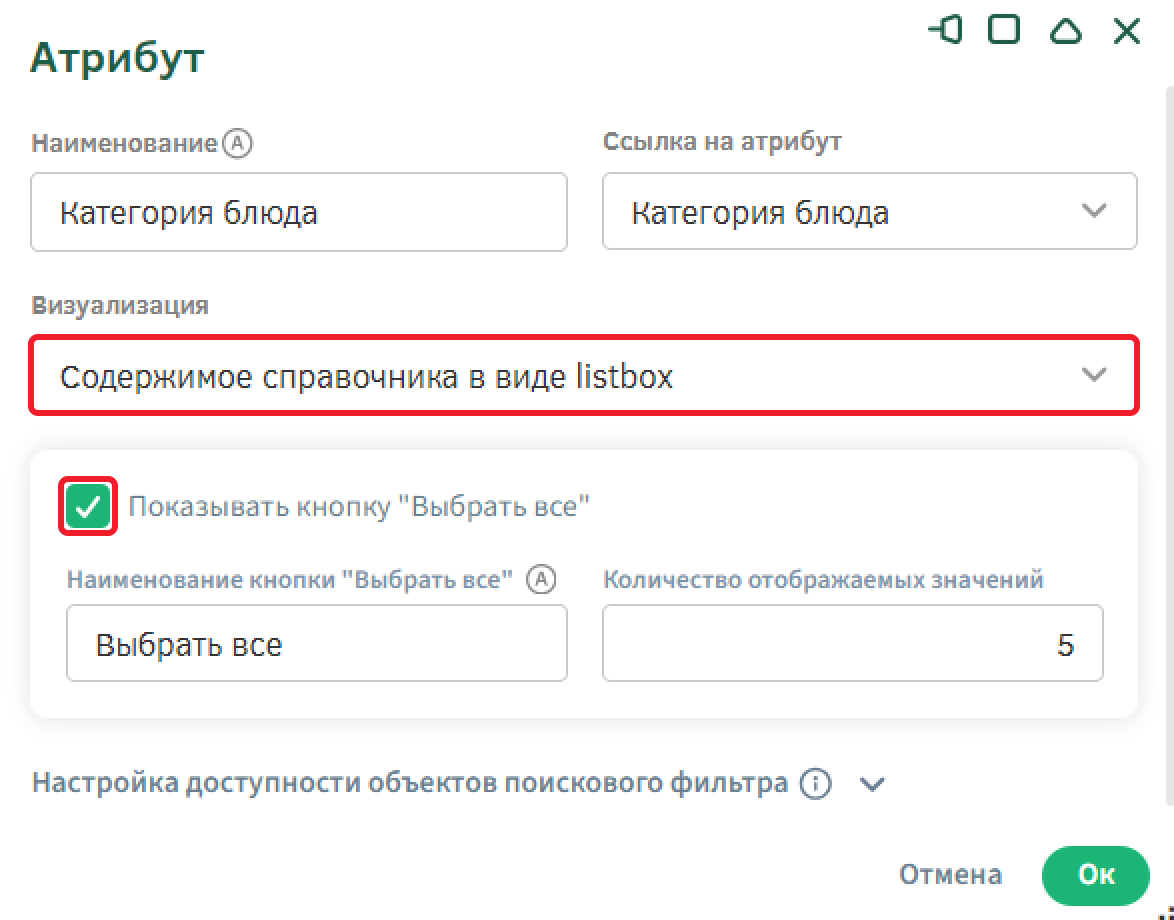Image resolution: width=1174 pixels, height=920 pixels.
Task: Click the (A) icon beside the Наименование label
Action: [x=238, y=144]
